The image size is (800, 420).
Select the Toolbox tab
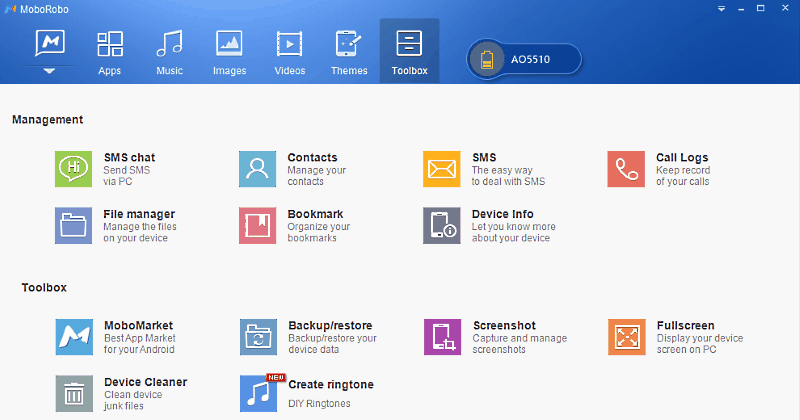(410, 52)
